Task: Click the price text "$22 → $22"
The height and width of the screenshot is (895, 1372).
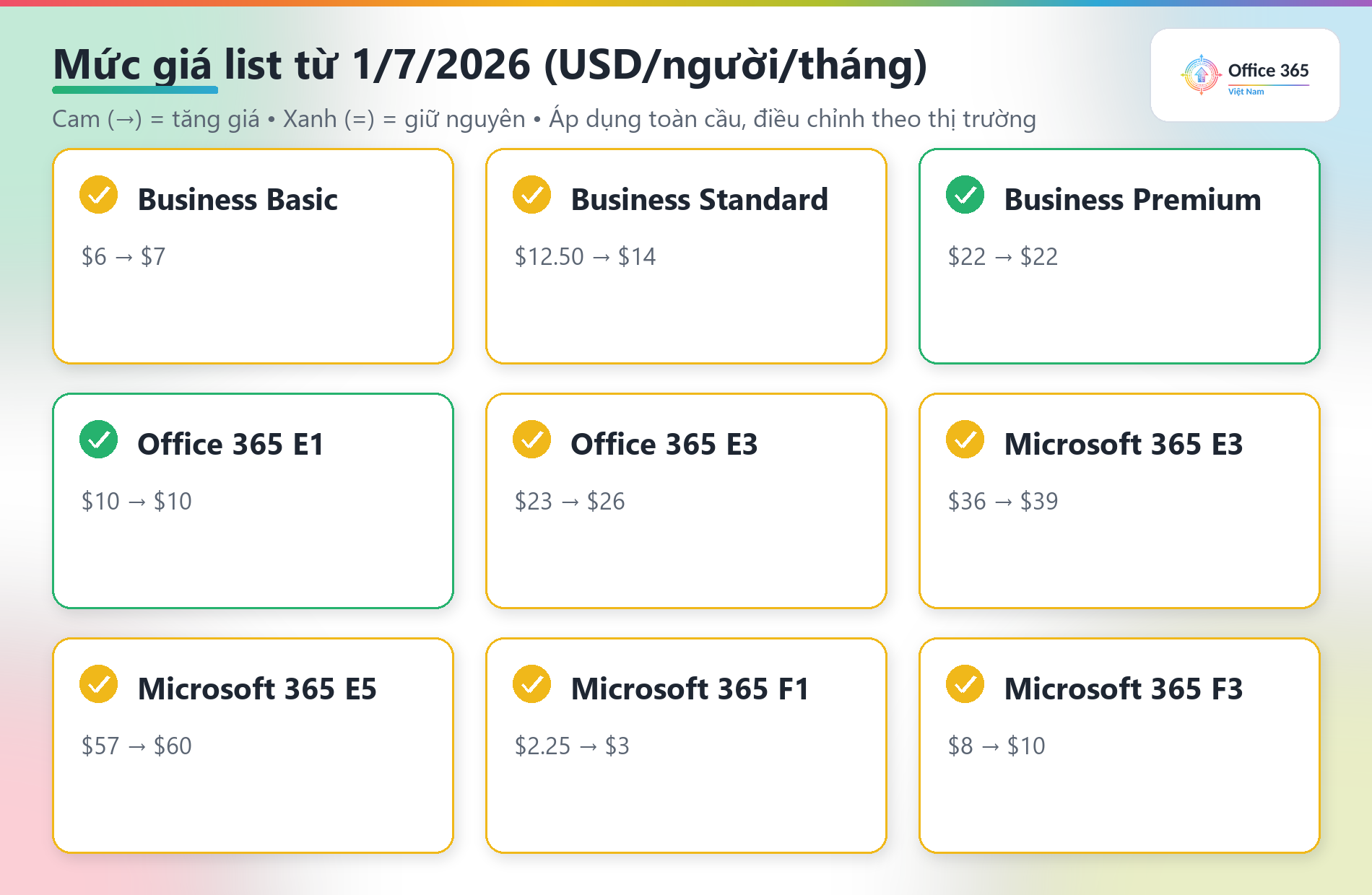Action: [x=1003, y=256]
